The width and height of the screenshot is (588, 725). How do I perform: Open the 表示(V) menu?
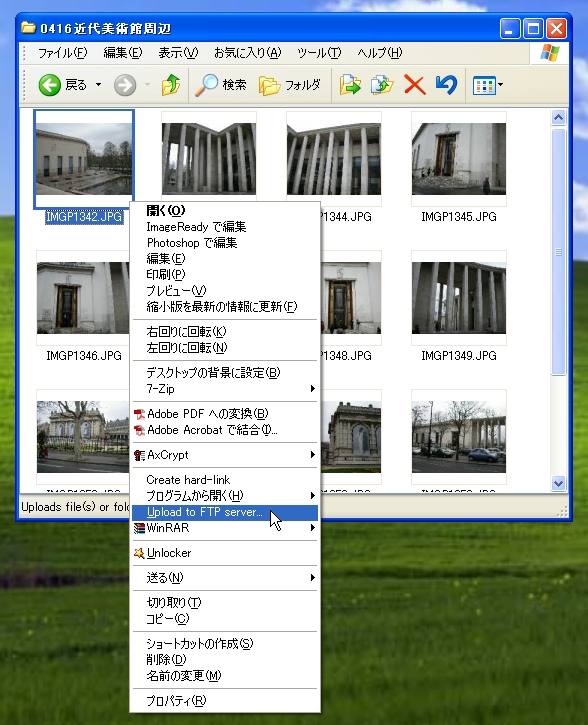[178, 53]
